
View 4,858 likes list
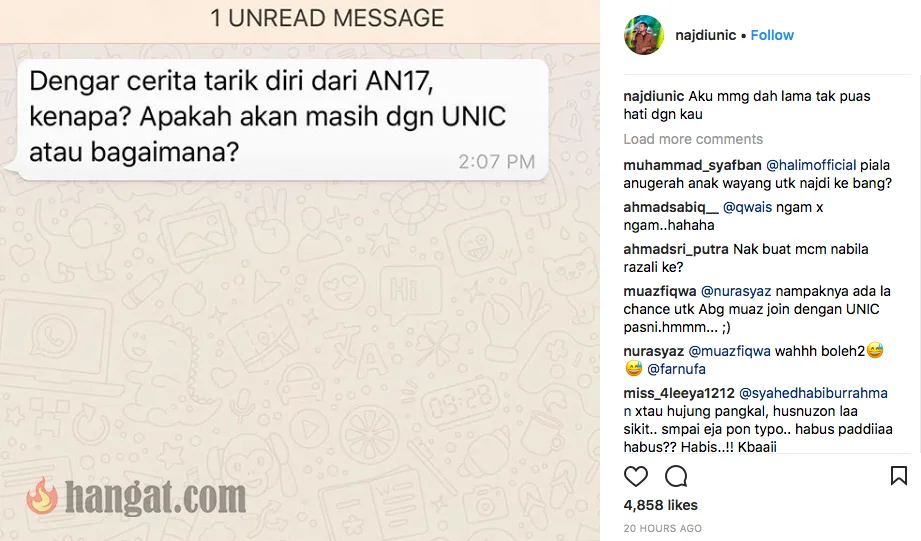pyautogui.click(x=661, y=505)
